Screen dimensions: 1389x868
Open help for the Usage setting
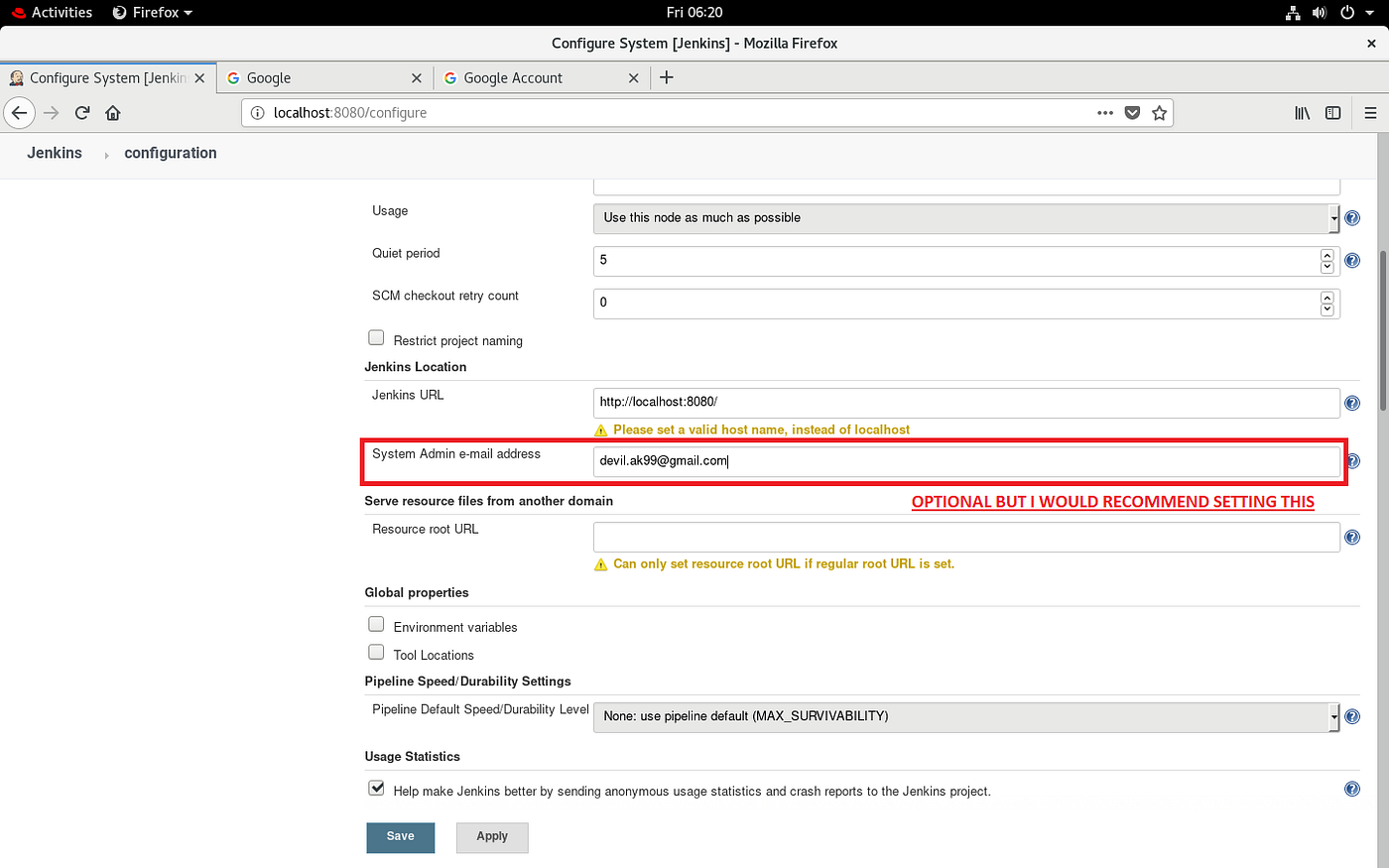1352,218
